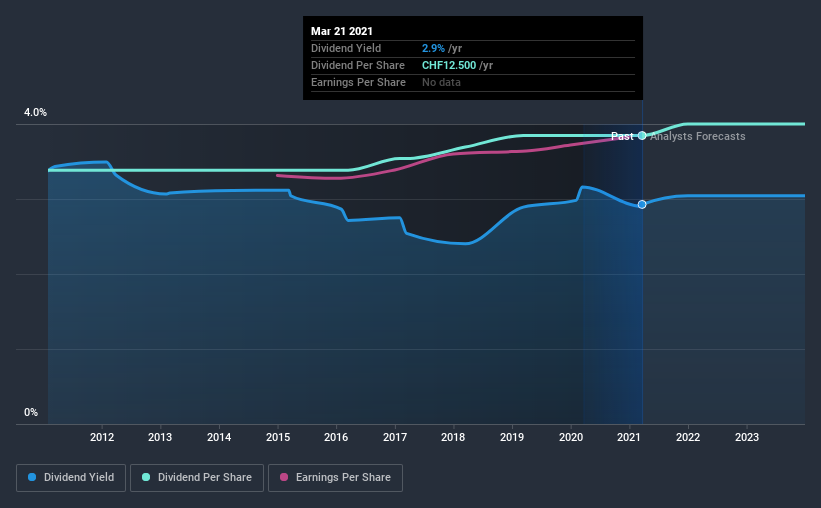Viewport: 821px width, 508px height.
Task: Click the 4.0% y-axis label
Action: [35, 112]
